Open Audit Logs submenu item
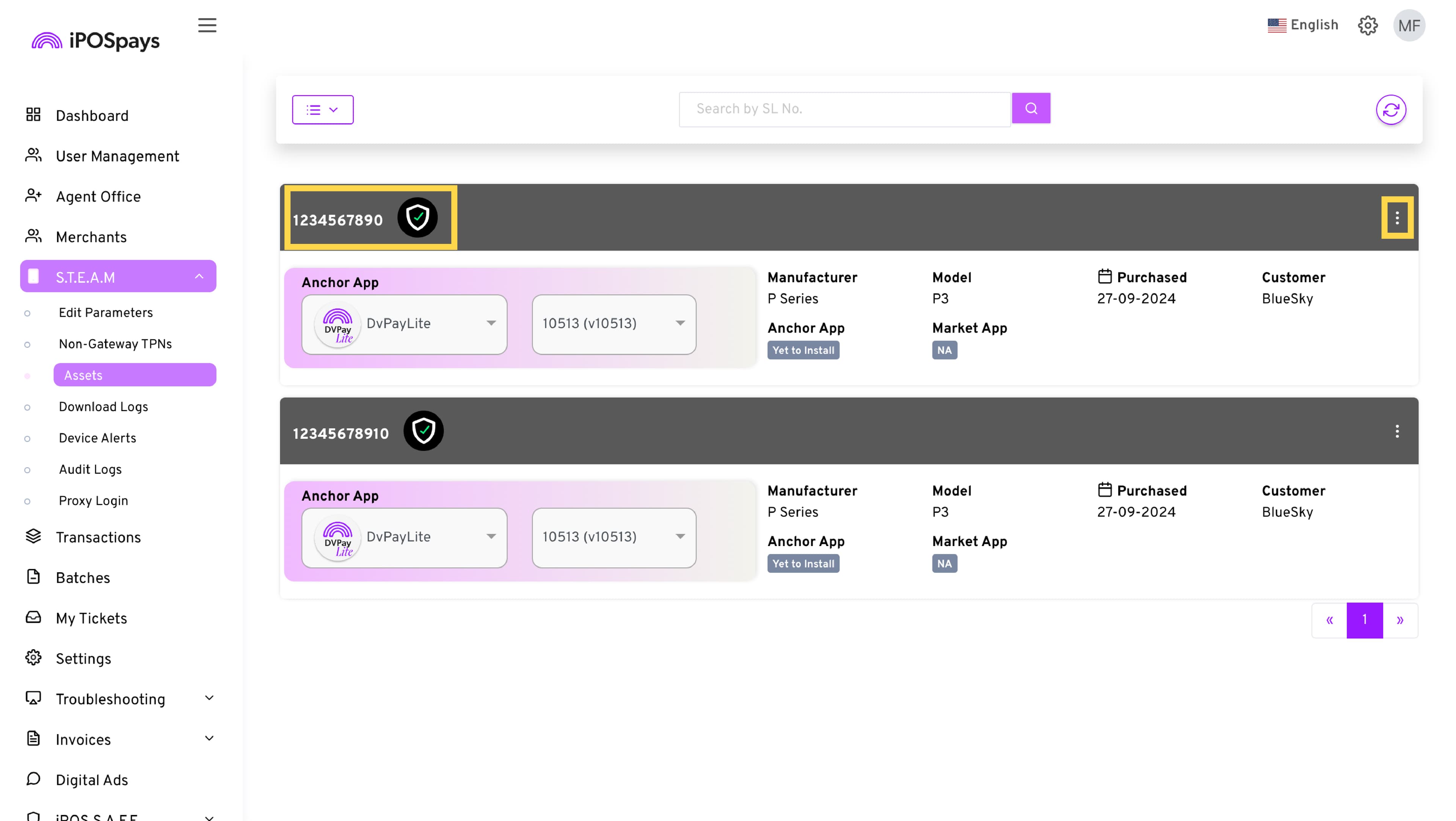1456x821 pixels. 91,469
